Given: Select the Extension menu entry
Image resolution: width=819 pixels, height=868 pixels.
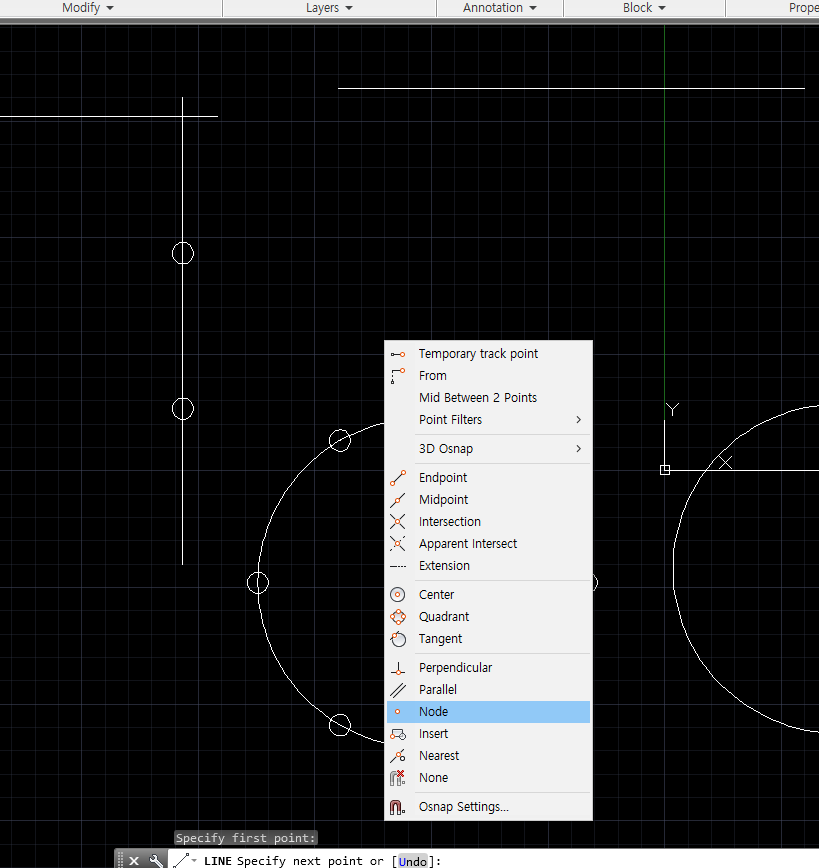Looking at the screenshot, I should point(488,566).
